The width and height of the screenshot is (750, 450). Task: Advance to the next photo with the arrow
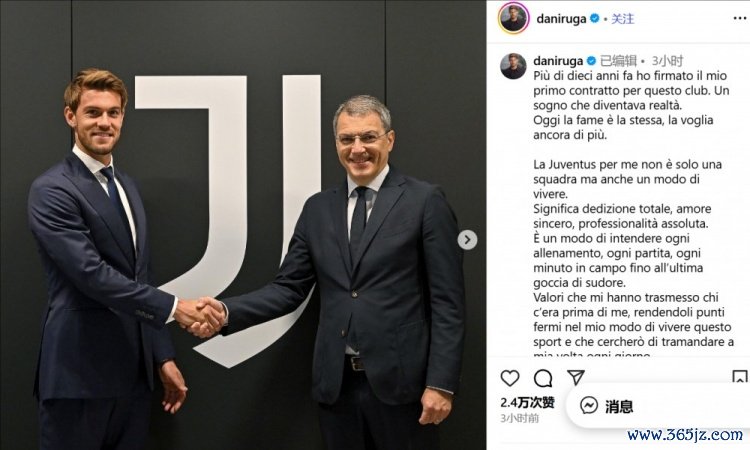467,240
